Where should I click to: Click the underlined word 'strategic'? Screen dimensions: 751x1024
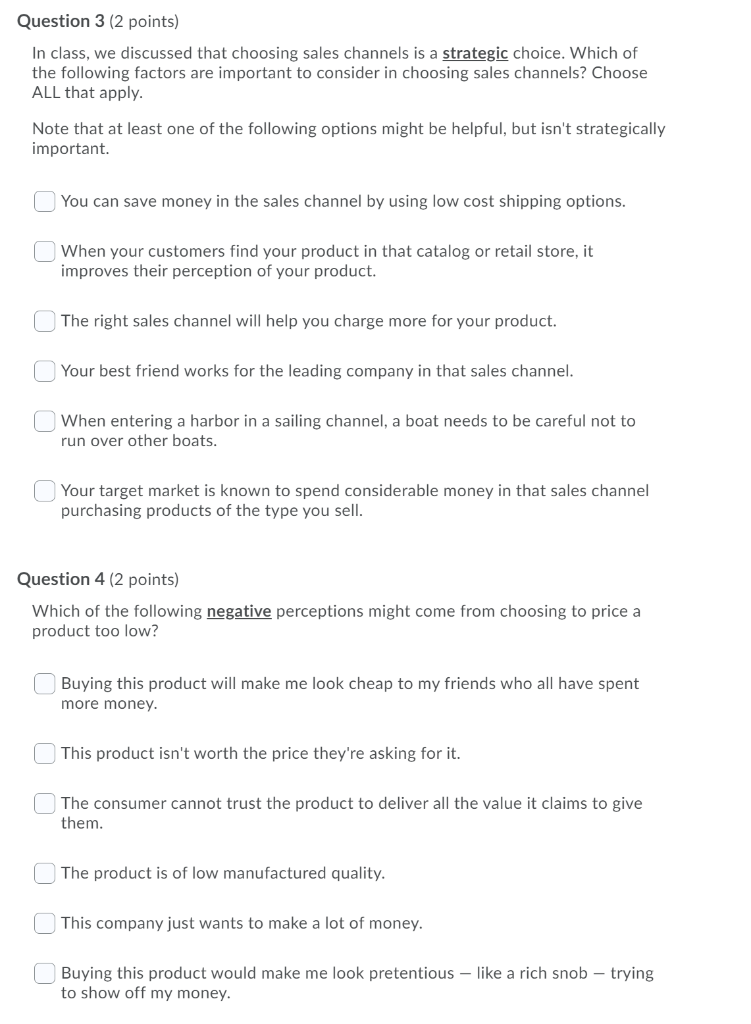point(475,53)
